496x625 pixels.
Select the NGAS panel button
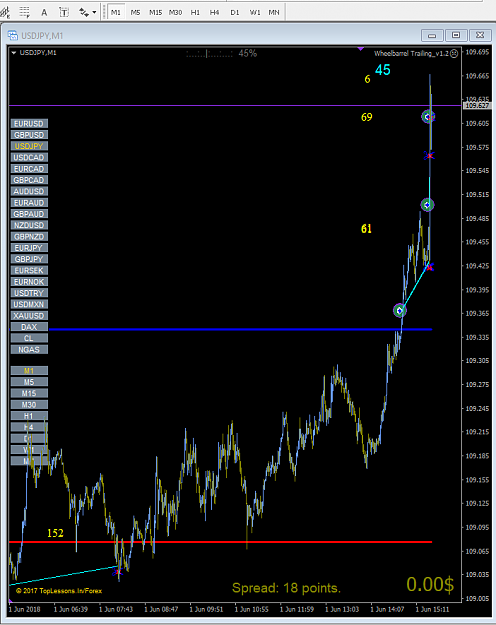(29, 350)
